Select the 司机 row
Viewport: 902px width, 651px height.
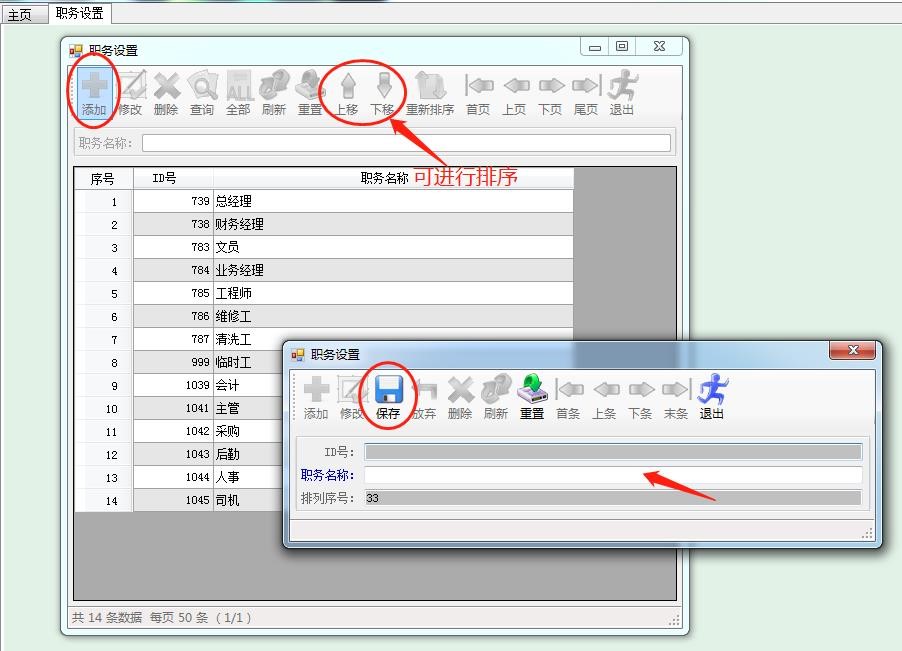click(179, 500)
